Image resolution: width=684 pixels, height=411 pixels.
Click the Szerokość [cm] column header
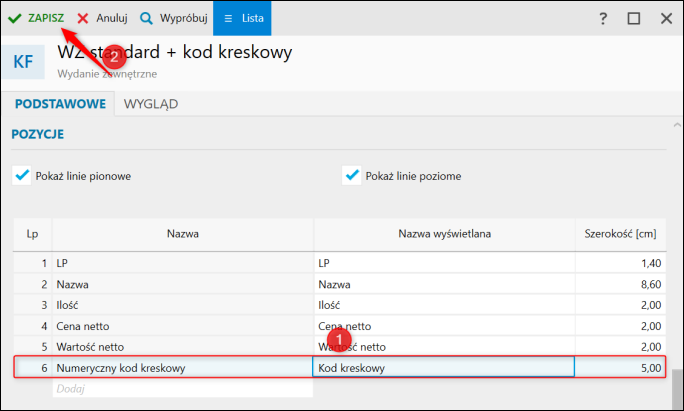pos(620,233)
